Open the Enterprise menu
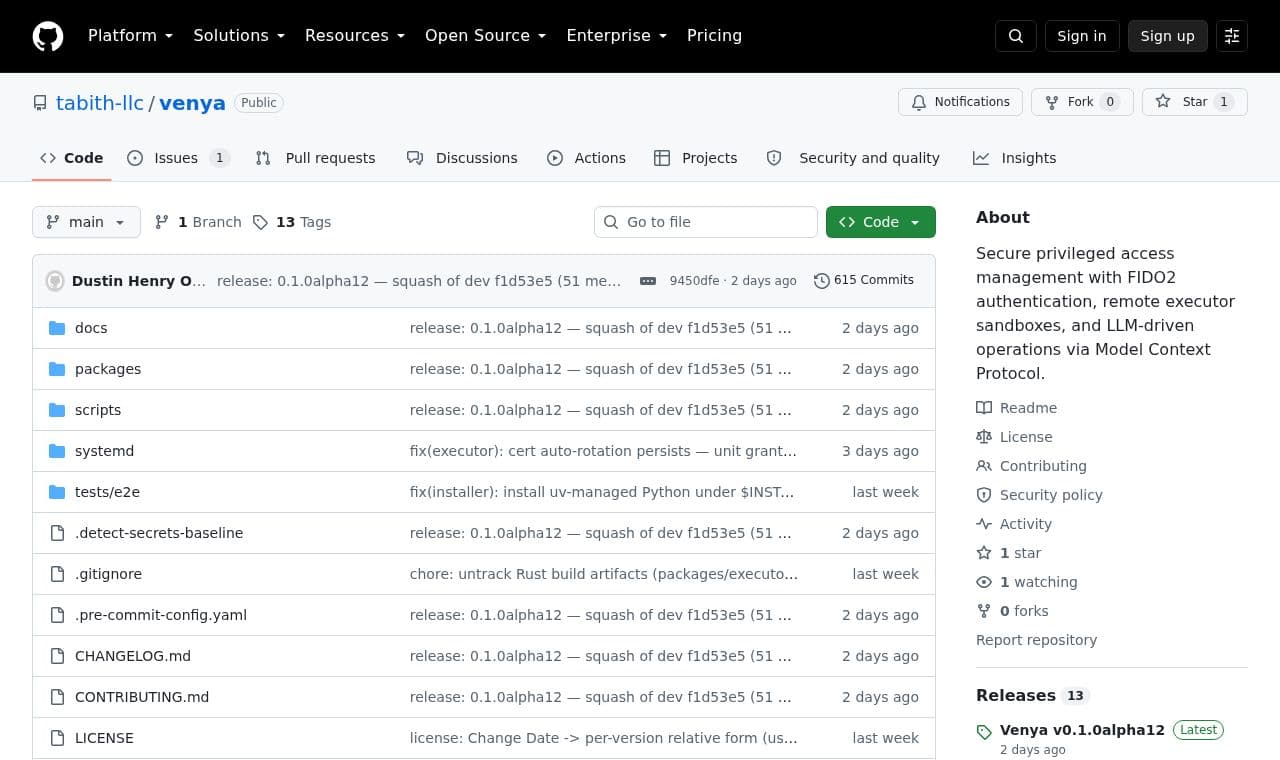 [x=616, y=36]
